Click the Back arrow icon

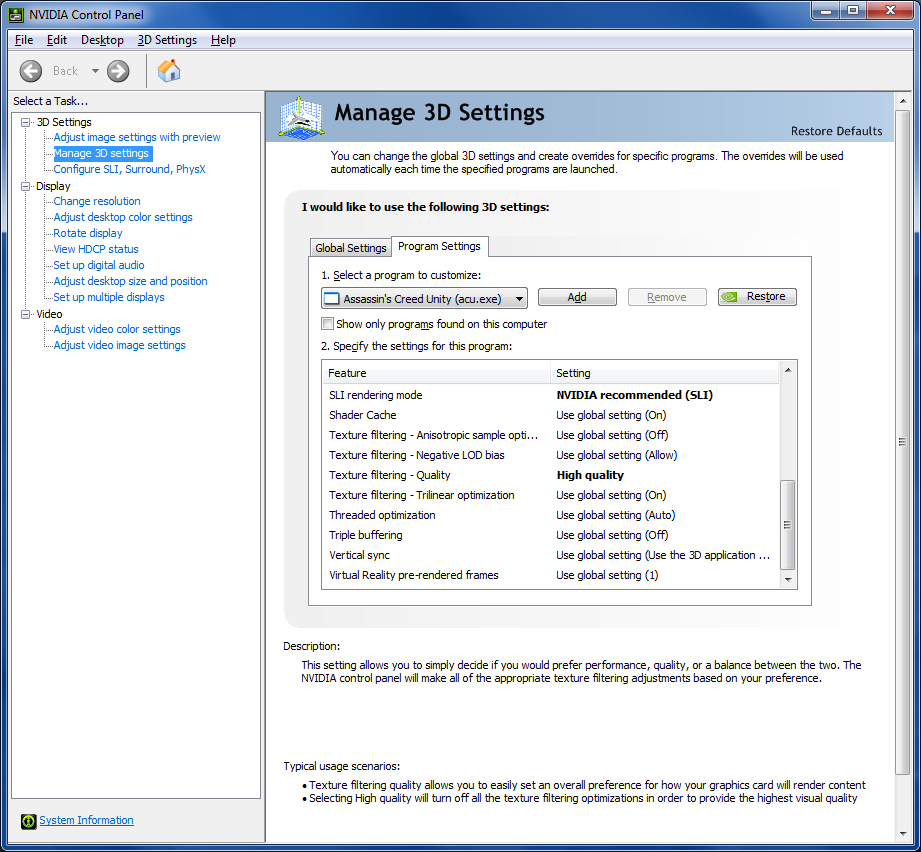[31, 71]
